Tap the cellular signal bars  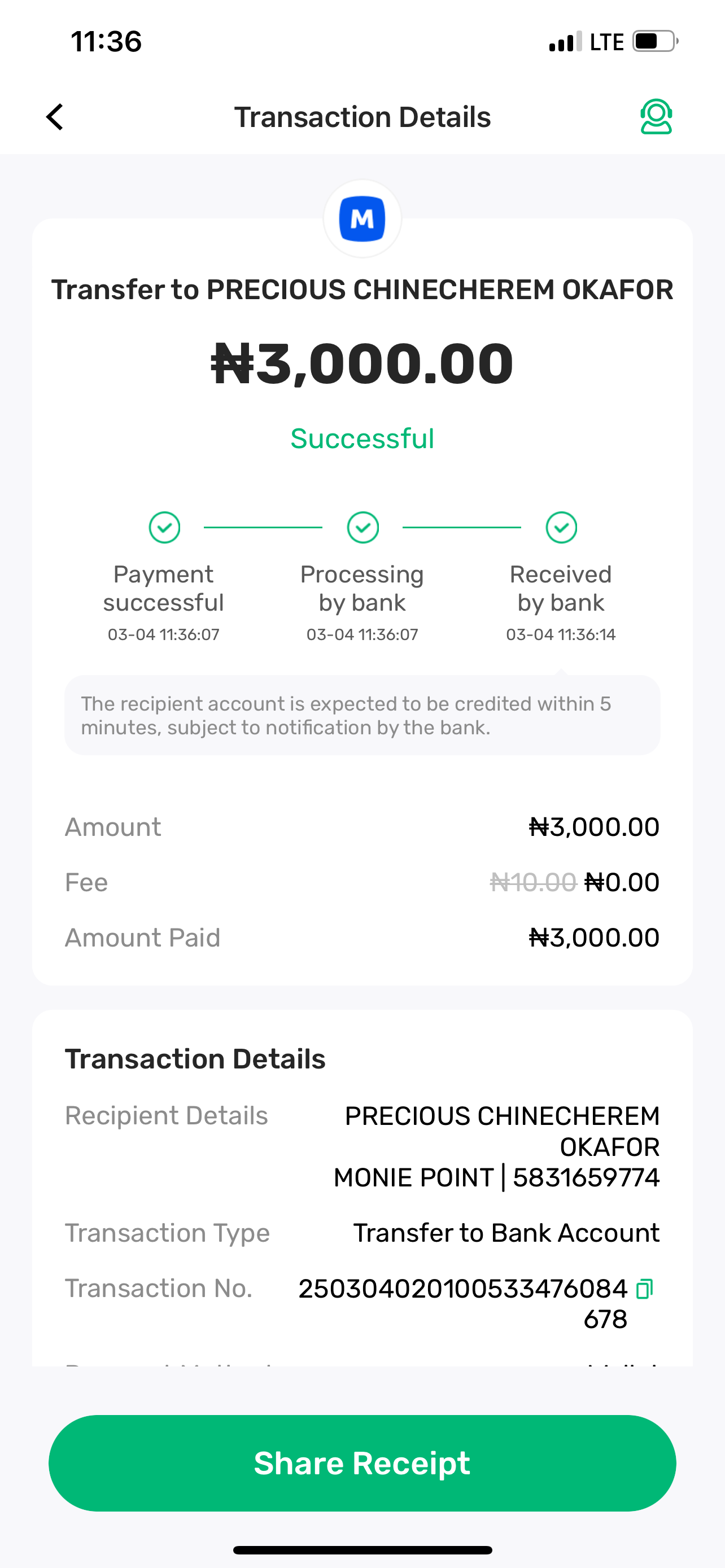coord(565,42)
